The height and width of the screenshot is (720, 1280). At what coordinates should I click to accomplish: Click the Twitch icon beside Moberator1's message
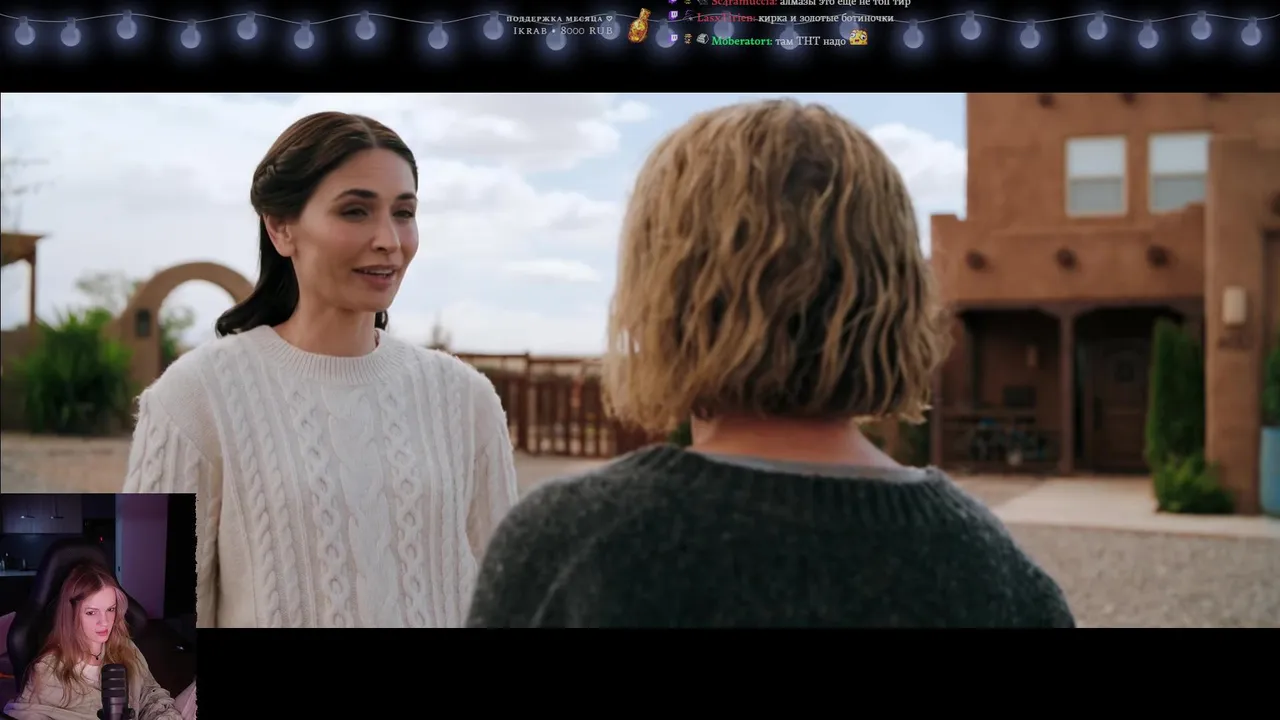tap(674, 38)
